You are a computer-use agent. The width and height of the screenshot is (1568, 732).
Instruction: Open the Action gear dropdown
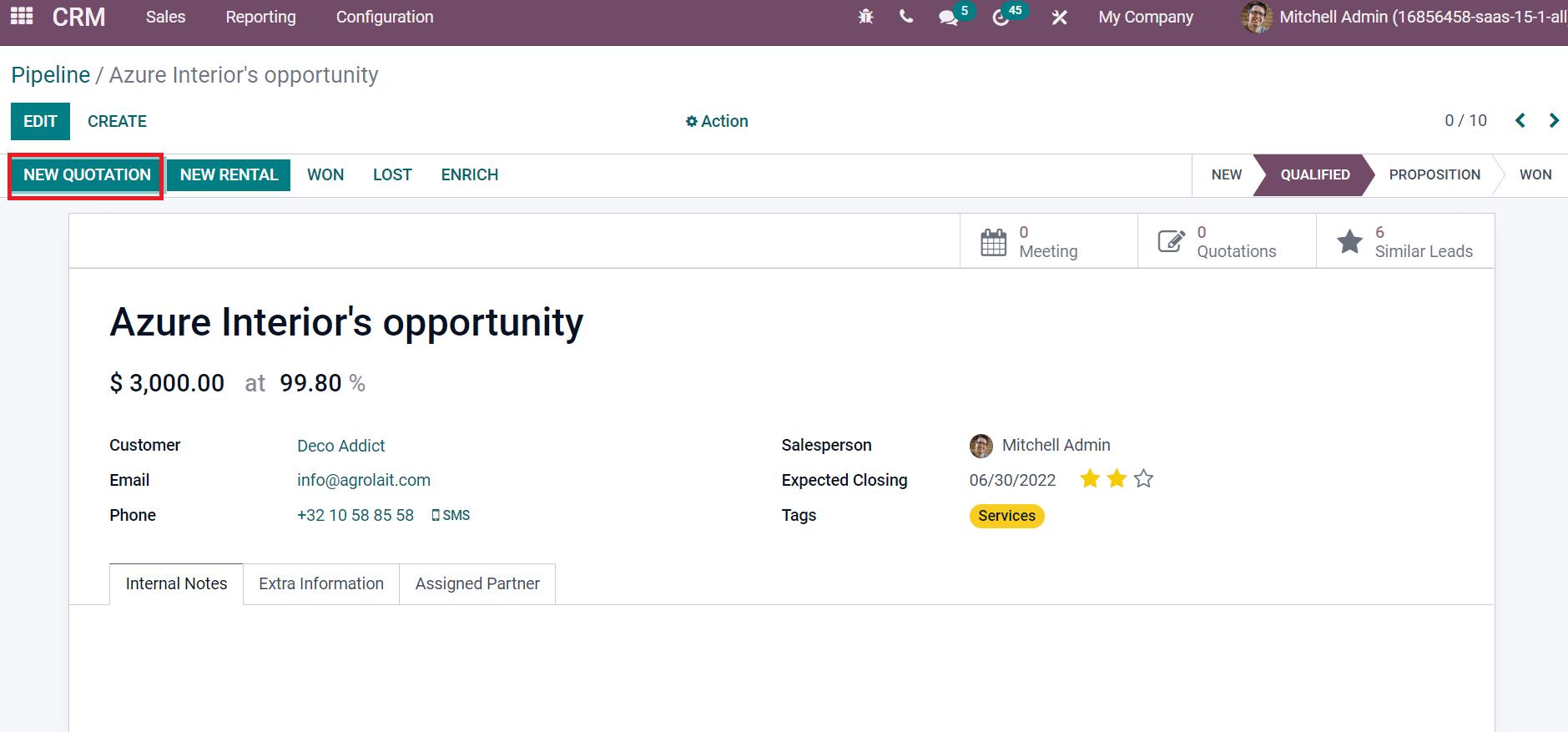pos(717,121)
